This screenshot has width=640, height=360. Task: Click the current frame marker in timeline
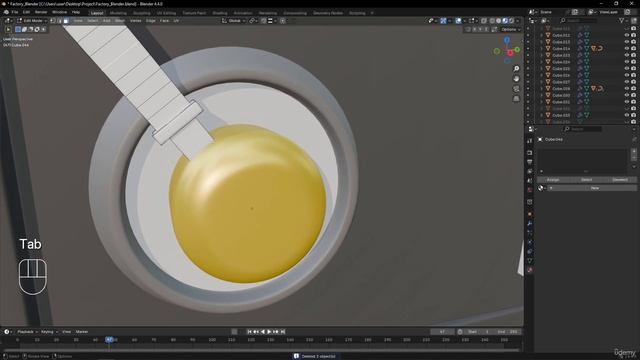coord(109,340)
